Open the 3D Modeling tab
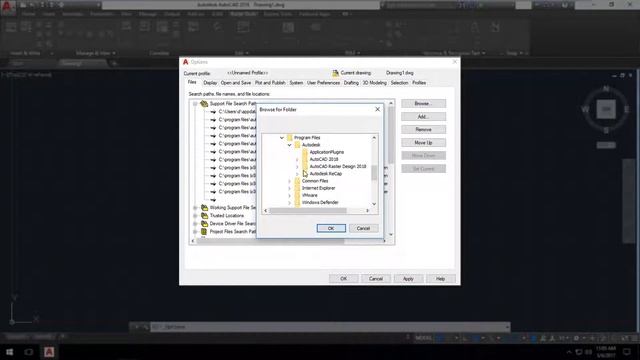Image resolution: width=640 pixels, height=360 pixels. tap(374, 83)
